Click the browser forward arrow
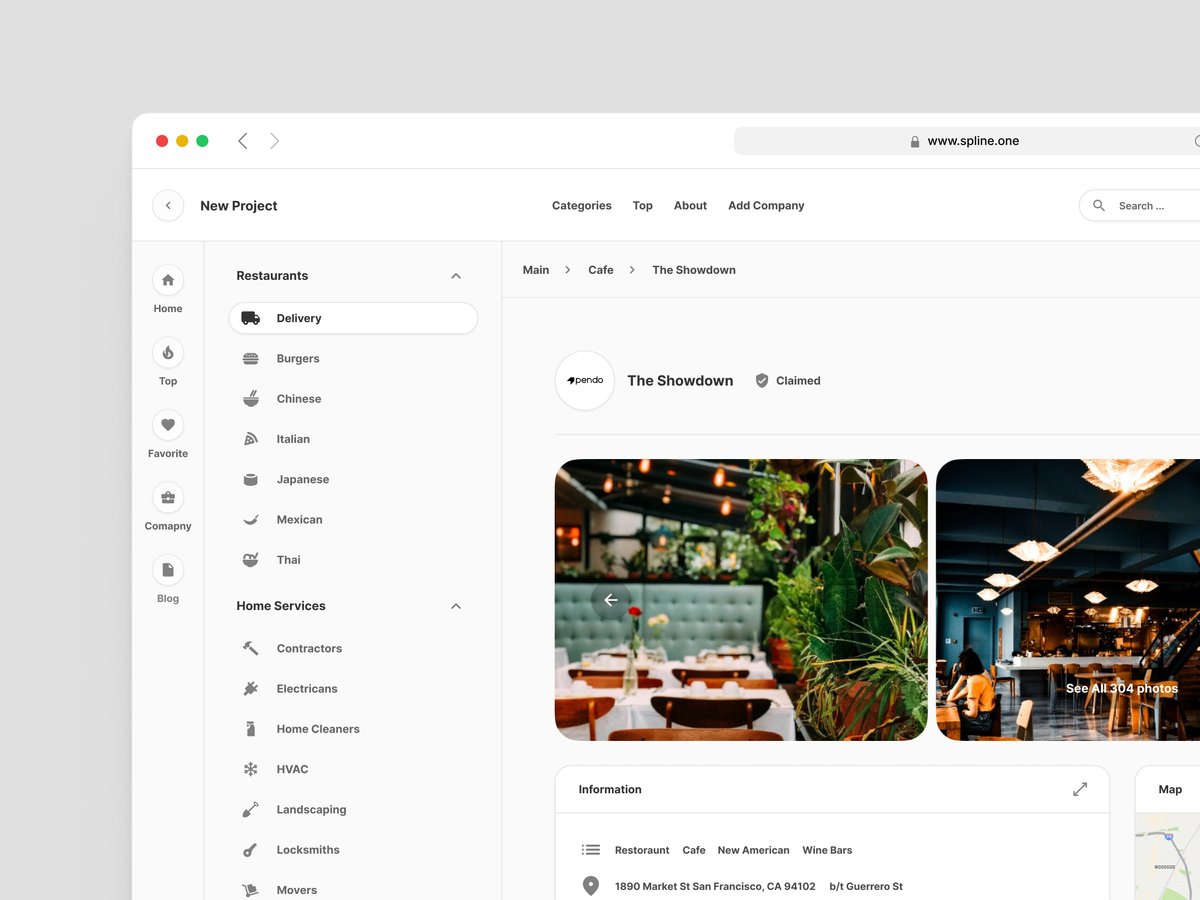This screenshot has height=900, width=1200. [x=274, y=141]
